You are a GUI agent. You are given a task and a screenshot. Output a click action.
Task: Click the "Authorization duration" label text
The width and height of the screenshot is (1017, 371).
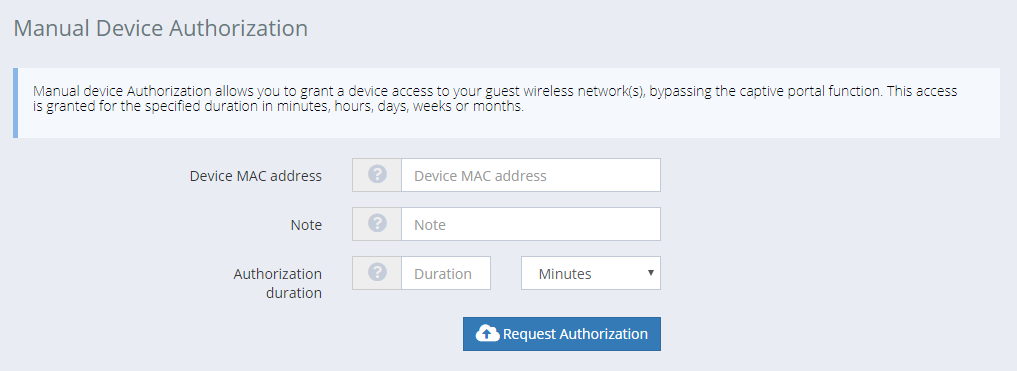[x=278, y=283]
